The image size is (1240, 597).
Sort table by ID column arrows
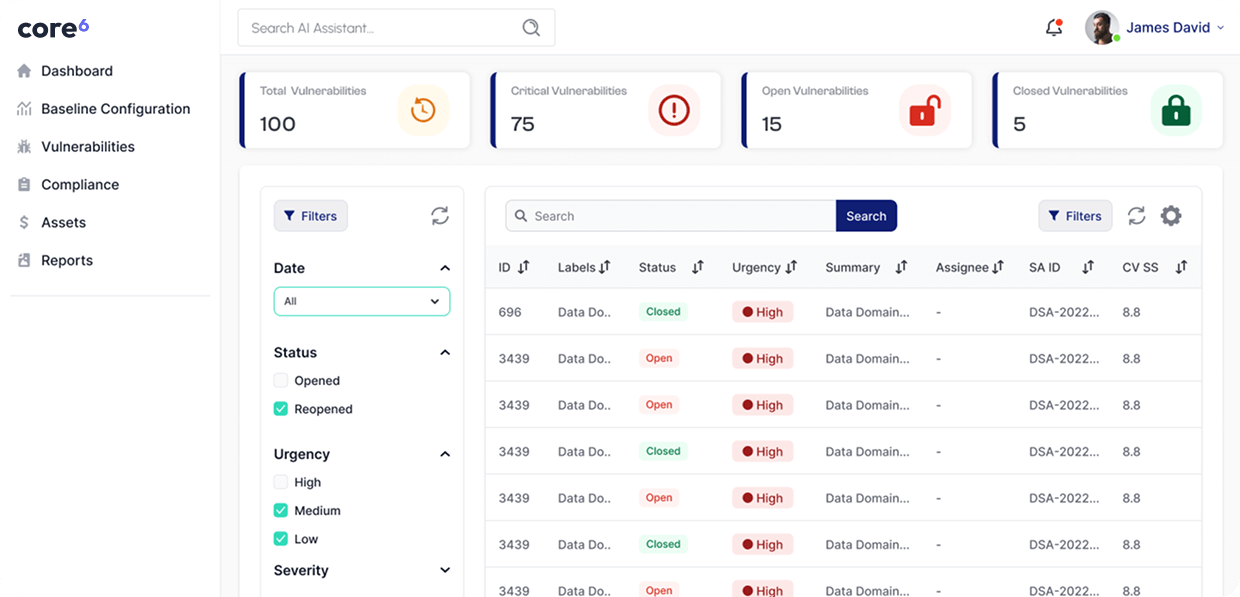click(523, 267)
